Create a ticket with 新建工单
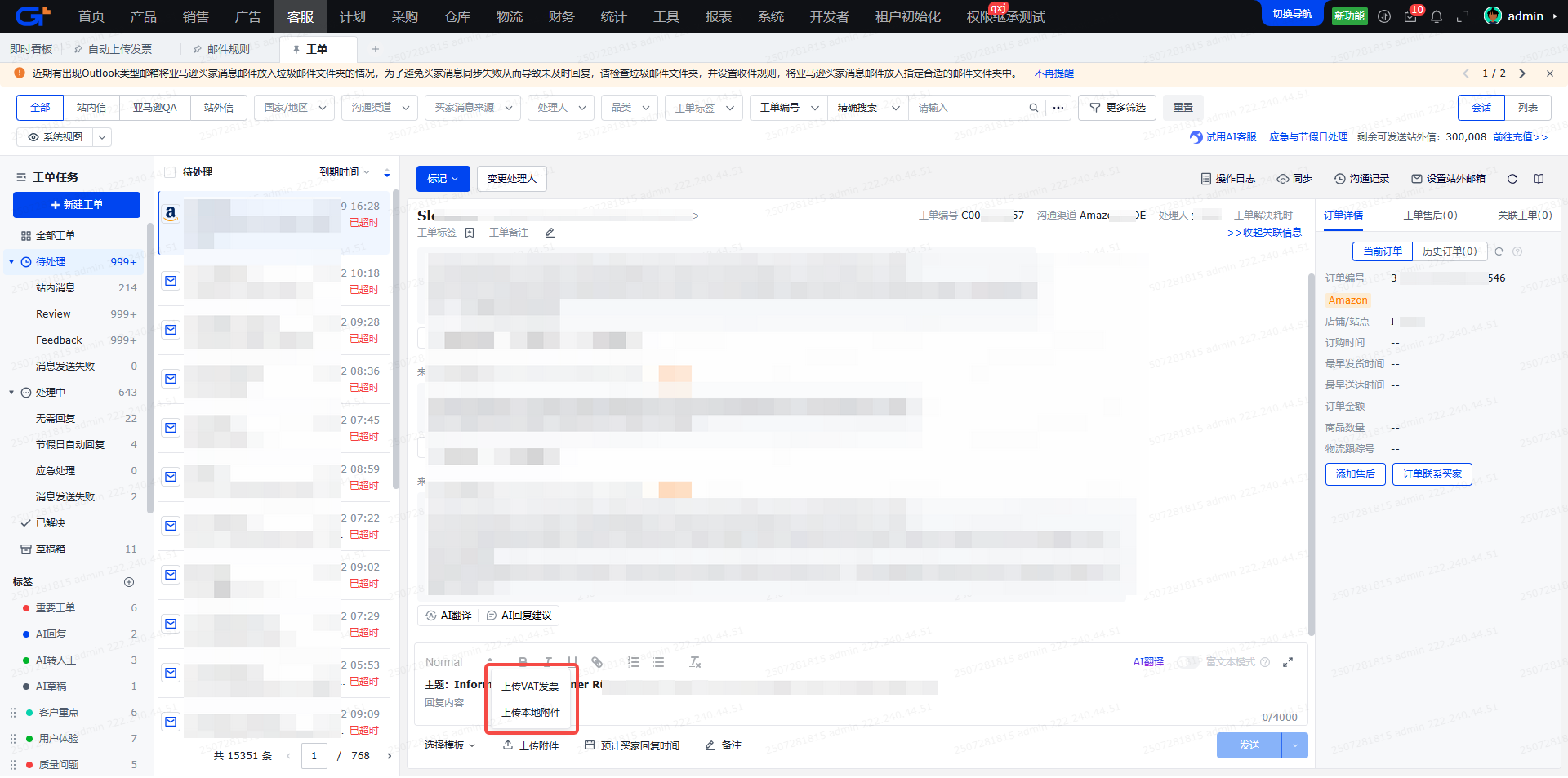Viewport: 1568px width, 778px height. [77, 205]
